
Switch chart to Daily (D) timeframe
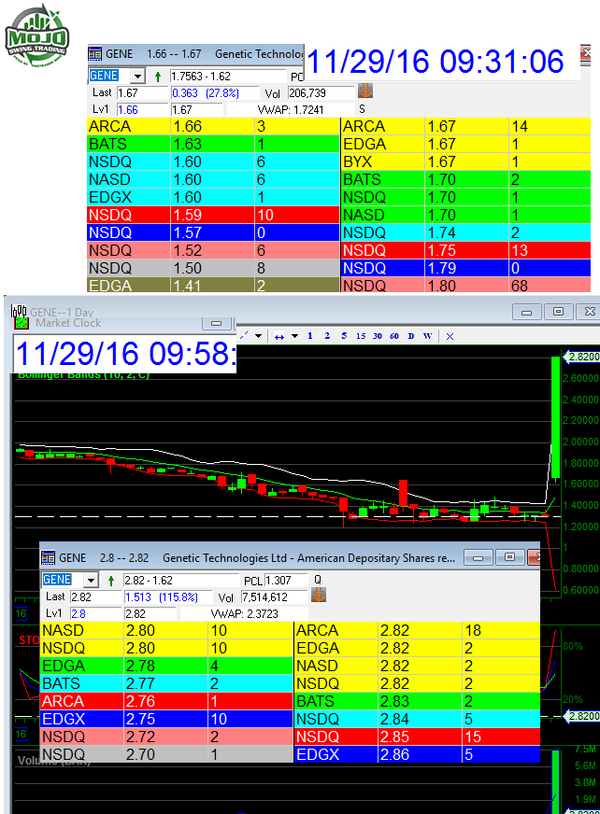click(x=411, y=336)
